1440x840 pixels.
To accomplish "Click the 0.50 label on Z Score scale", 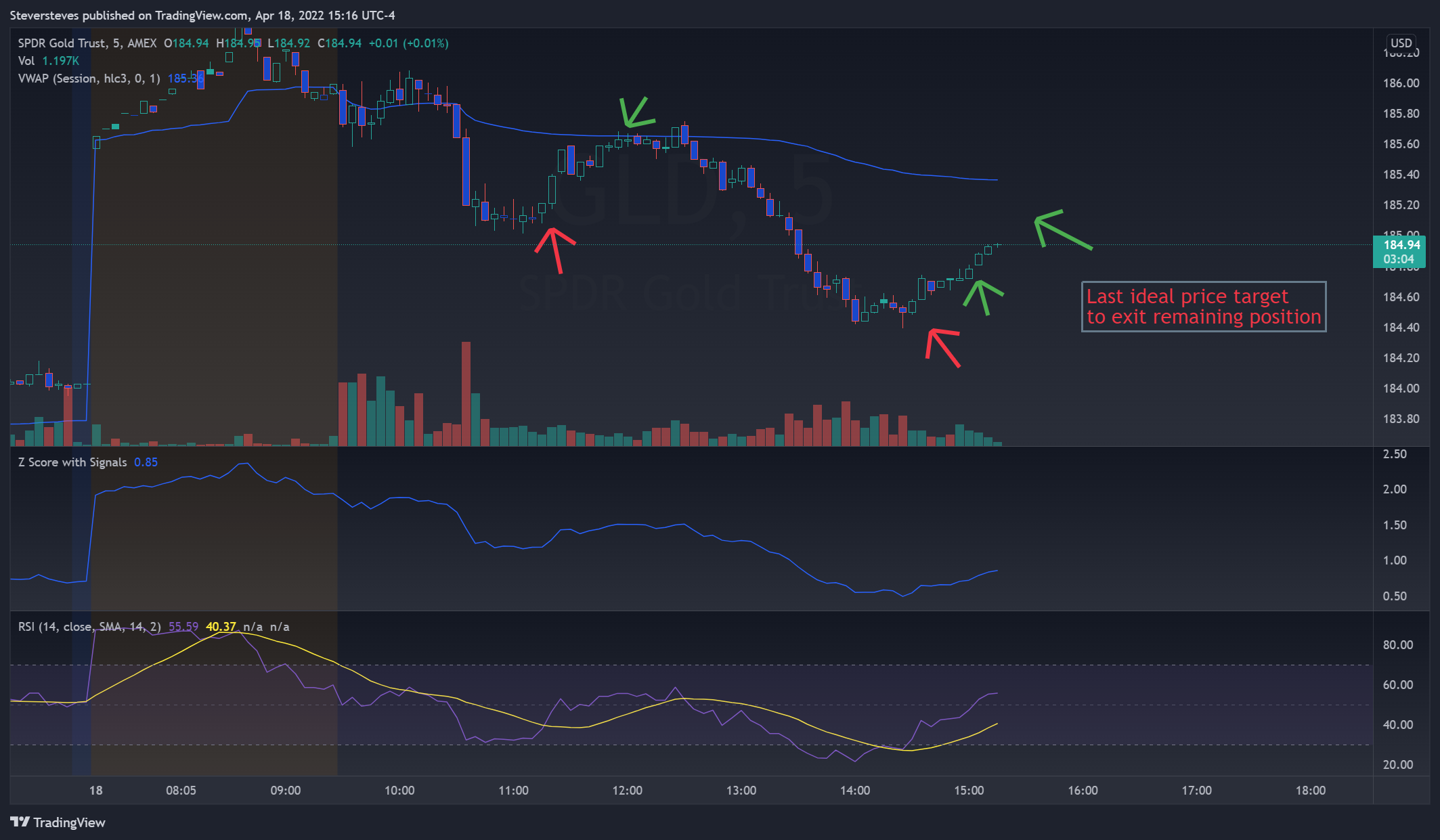I will pyautogui.click(x=1395, y=596).
